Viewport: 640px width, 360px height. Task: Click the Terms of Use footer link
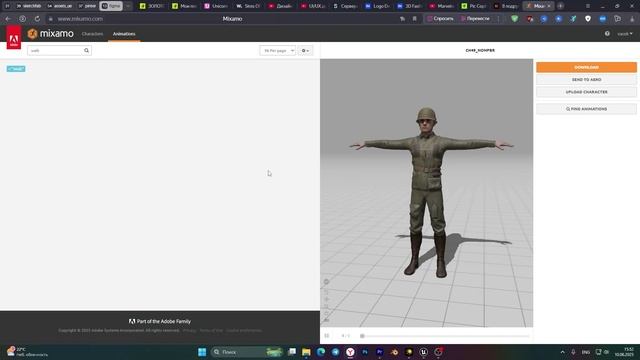click(x=211, y=330)
